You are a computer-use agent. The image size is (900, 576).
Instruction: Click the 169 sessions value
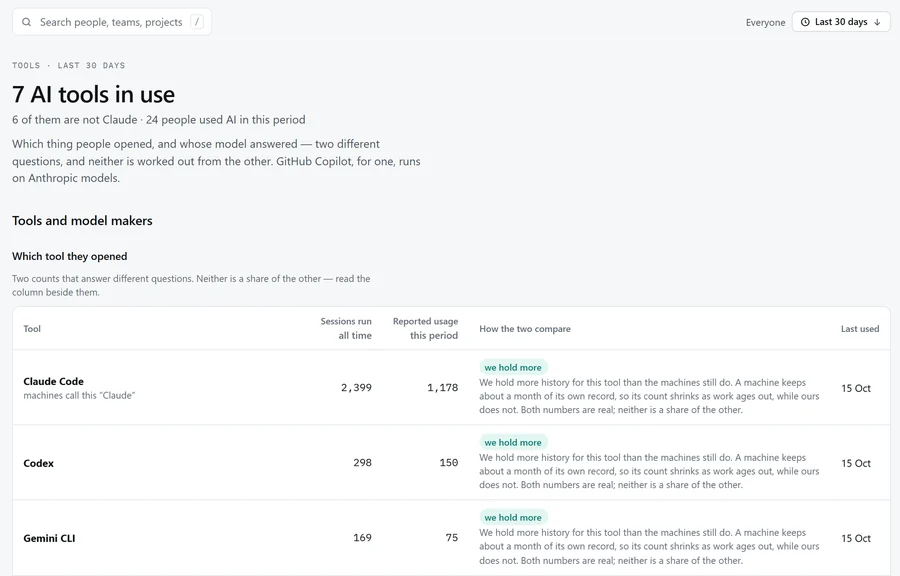point(362,538)
